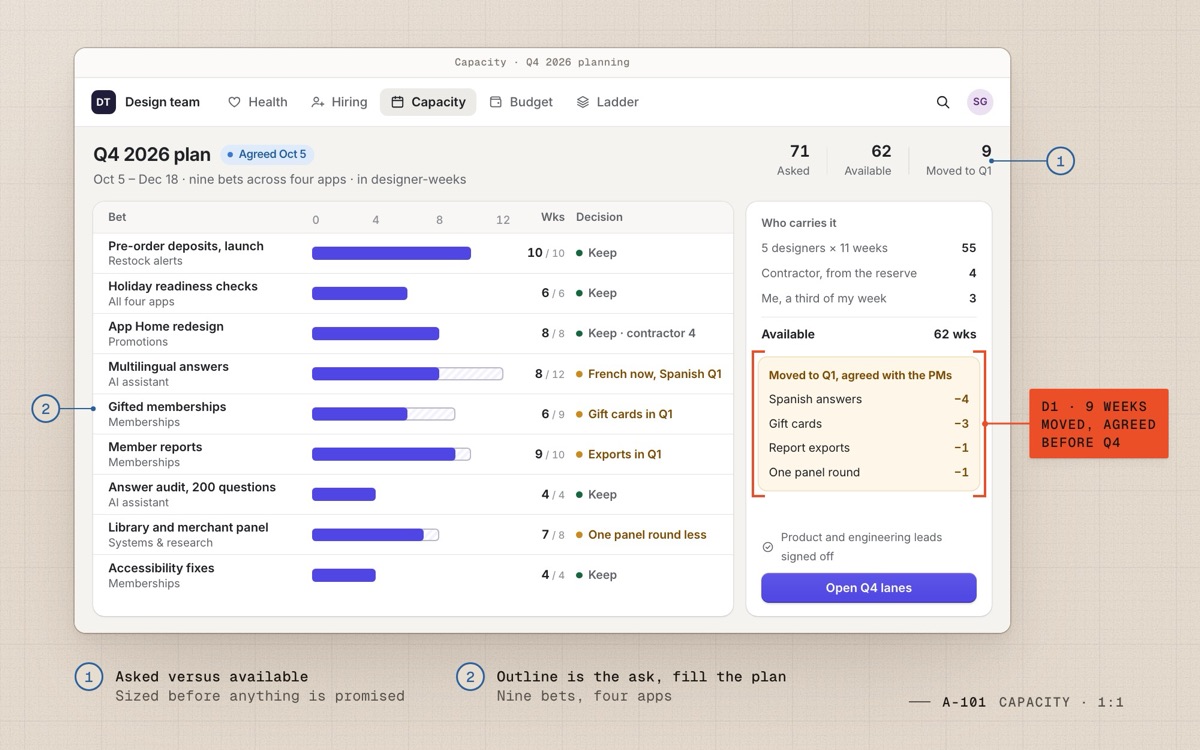Click the French now, Spanish Q1 decision
This screenshot has width=1200, height=750.
[649, 374]
